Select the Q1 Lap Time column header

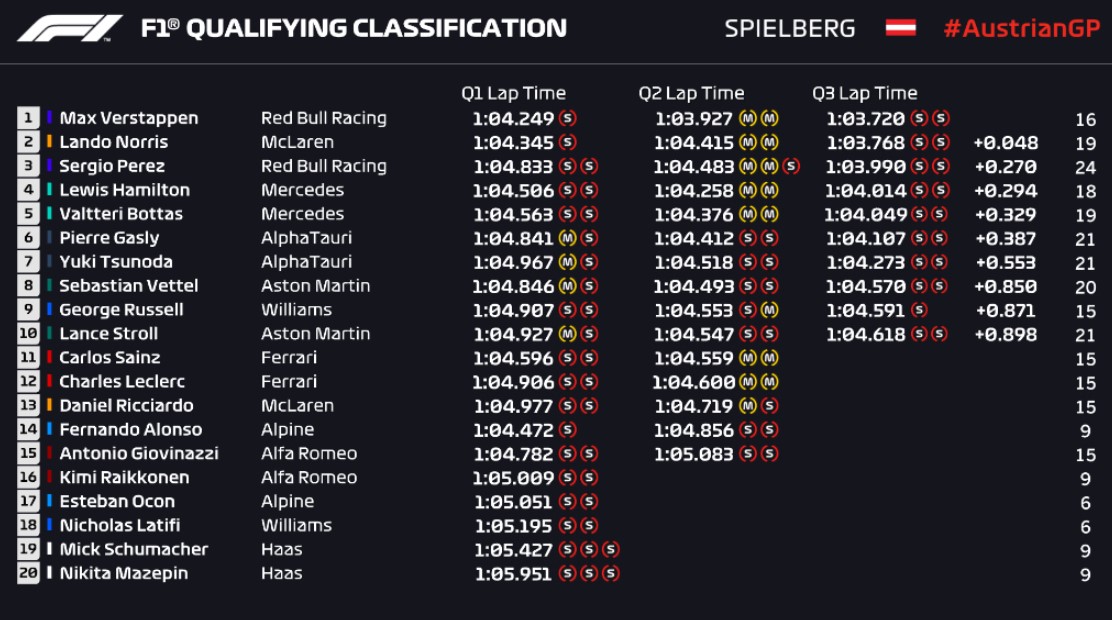513,93
